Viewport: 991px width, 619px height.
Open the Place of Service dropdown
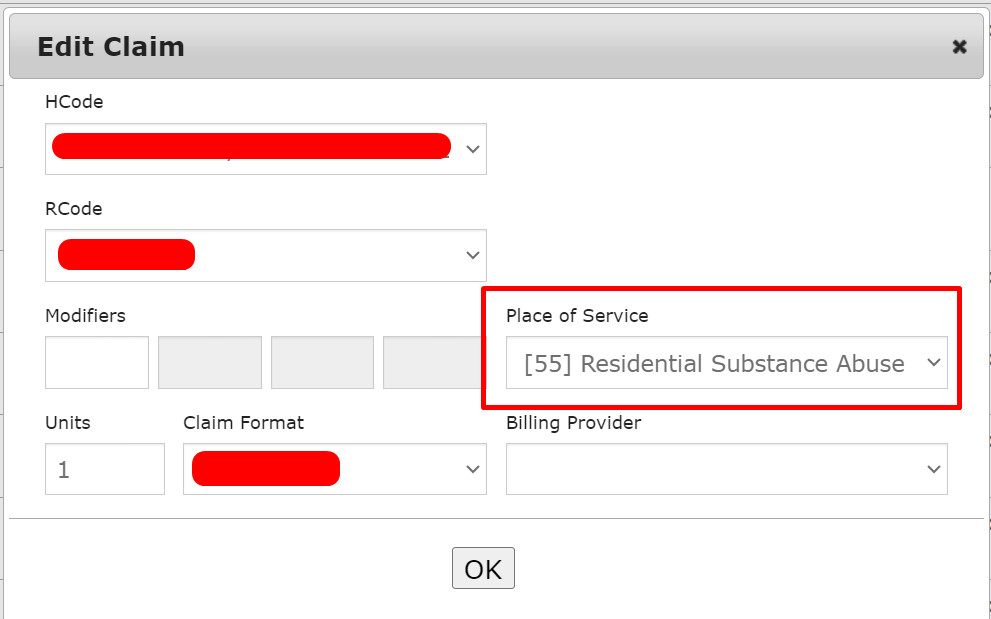(726, 363)
